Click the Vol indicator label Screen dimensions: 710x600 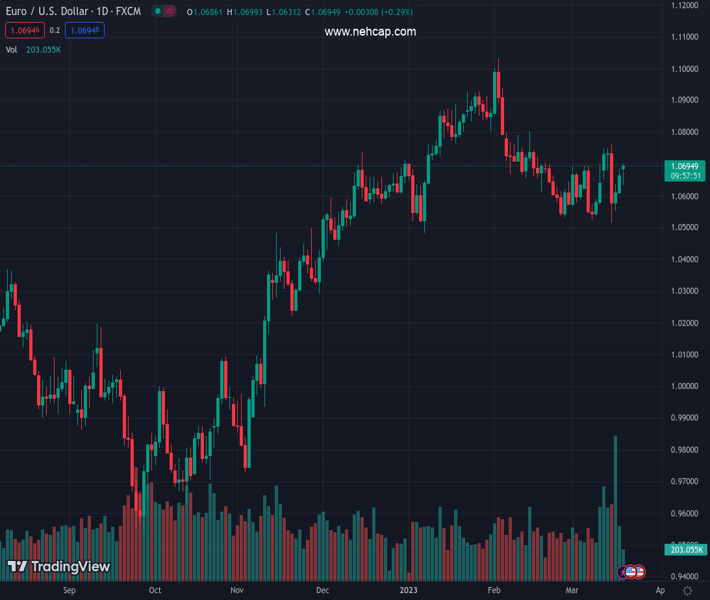pyautogui.click(x=12, y=49)
